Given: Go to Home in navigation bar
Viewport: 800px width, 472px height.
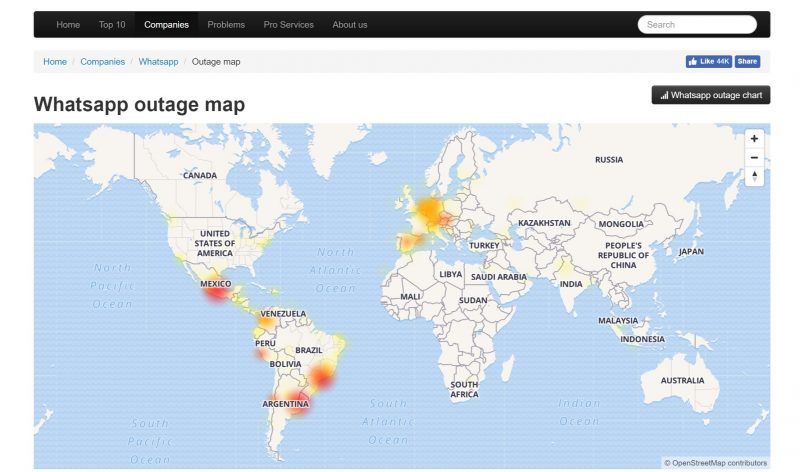Looking at the screenshot, I should (68, 24).
